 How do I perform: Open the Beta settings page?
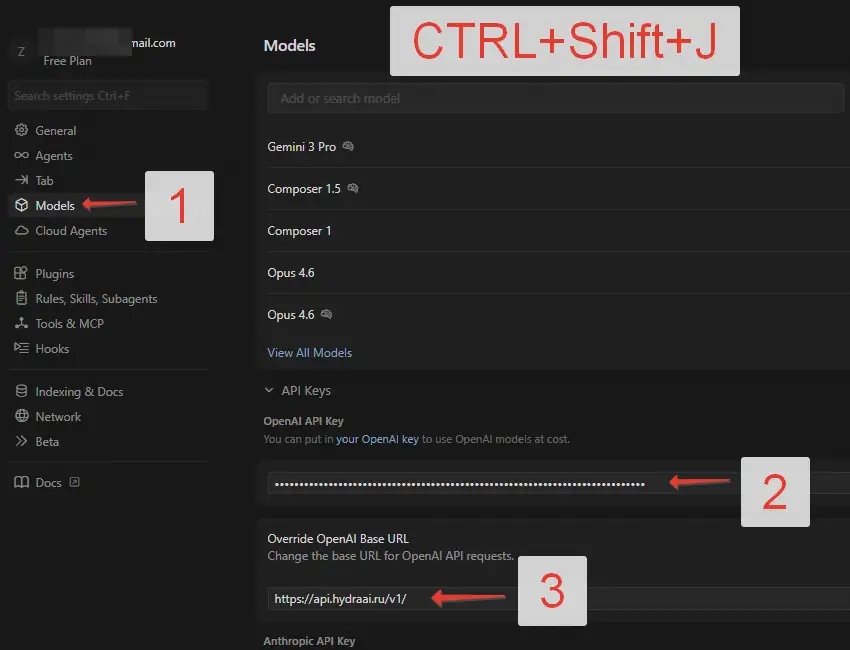pyautogui.click(x=47, y=442)
